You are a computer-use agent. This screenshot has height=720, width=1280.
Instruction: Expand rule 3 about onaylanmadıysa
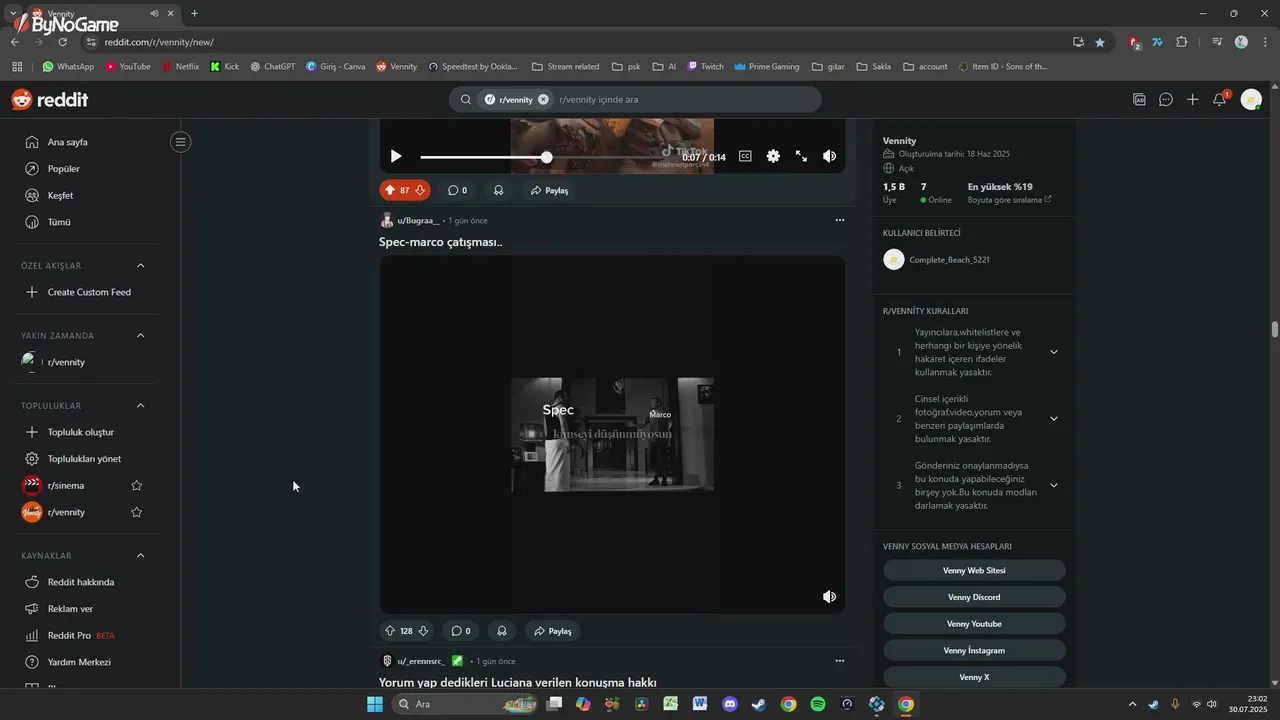point(1053,485)
